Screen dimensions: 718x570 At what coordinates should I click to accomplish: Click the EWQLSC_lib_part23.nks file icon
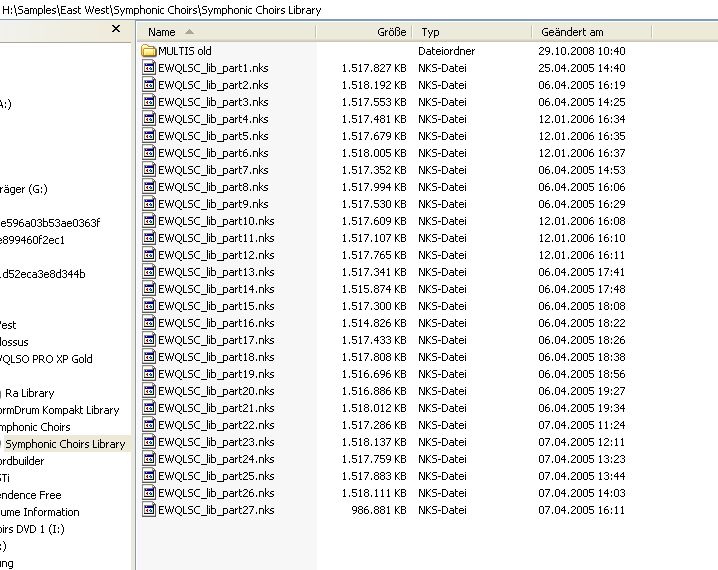coord(149,442)
